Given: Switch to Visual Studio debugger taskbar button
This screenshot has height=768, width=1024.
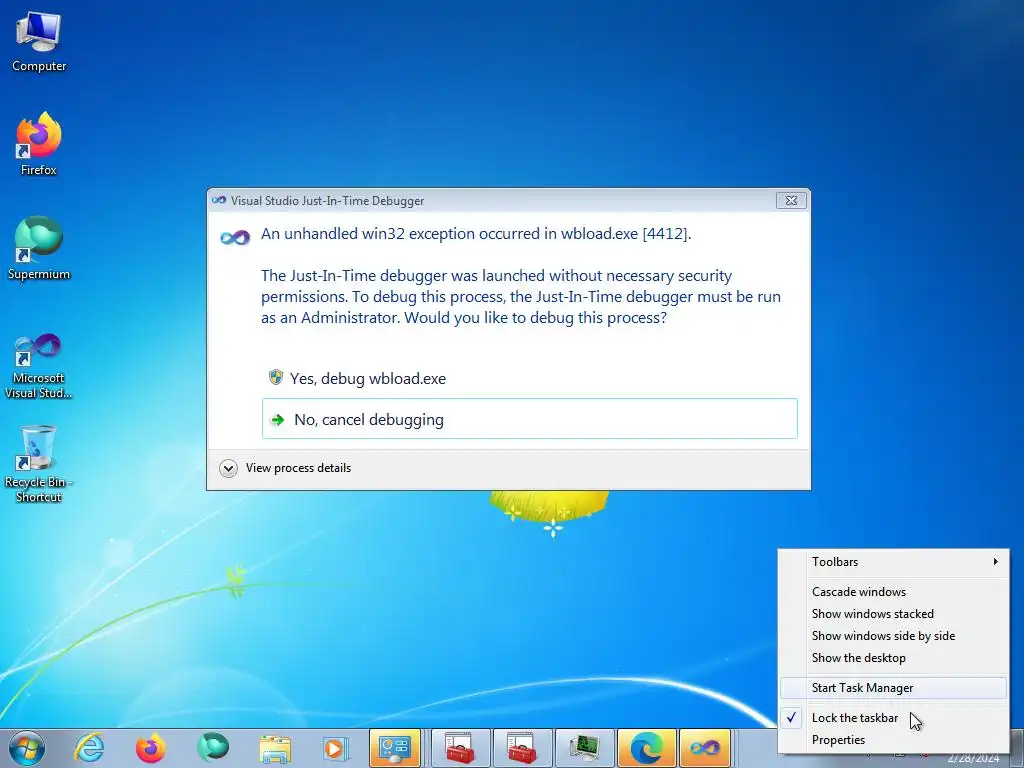Looking at the screenshot, I should coord(705,748).
